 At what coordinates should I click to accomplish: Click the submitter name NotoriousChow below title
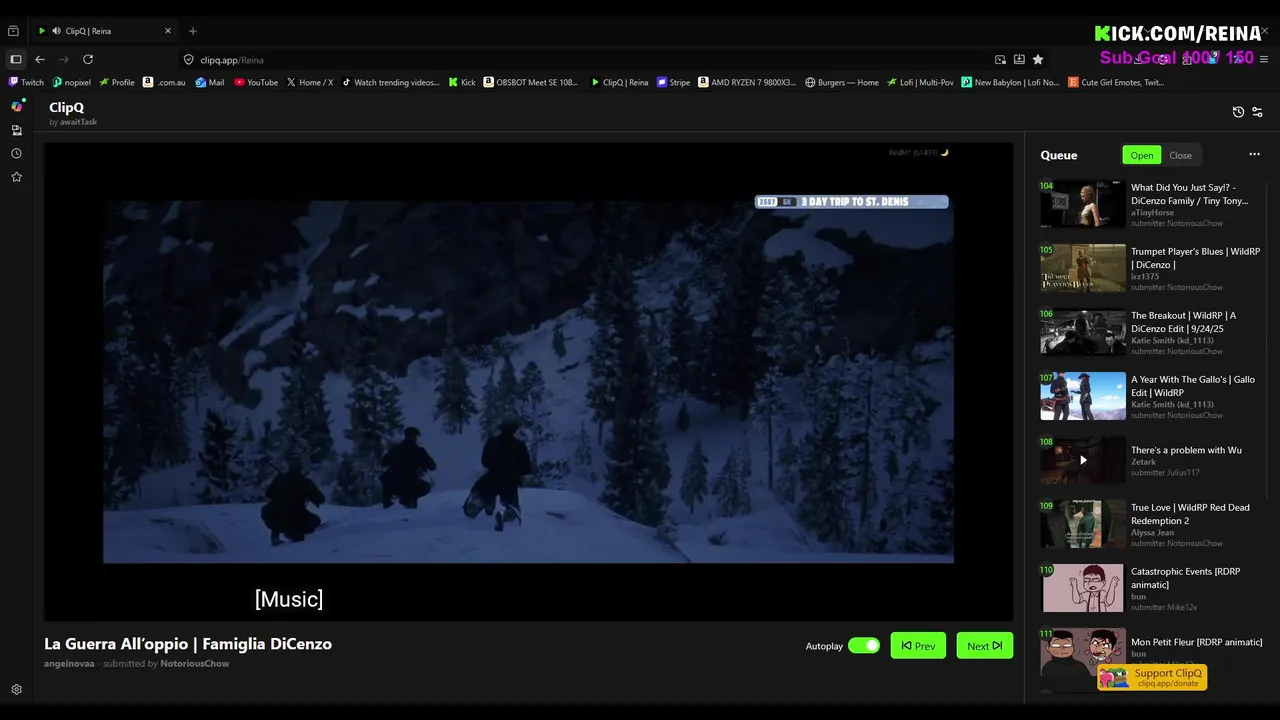tap(194, 664)
